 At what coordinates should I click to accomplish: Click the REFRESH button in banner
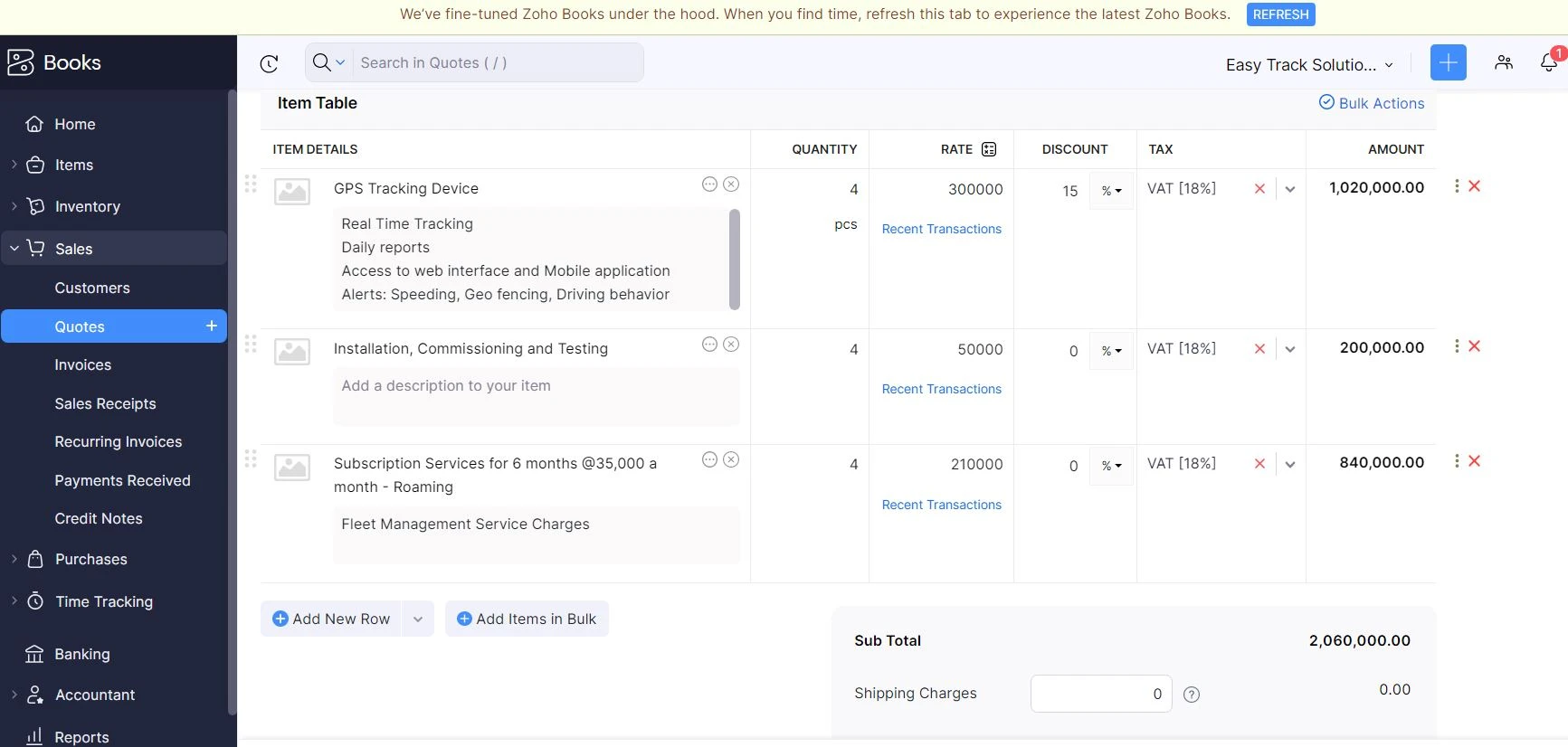click(x=1279, y=14)
